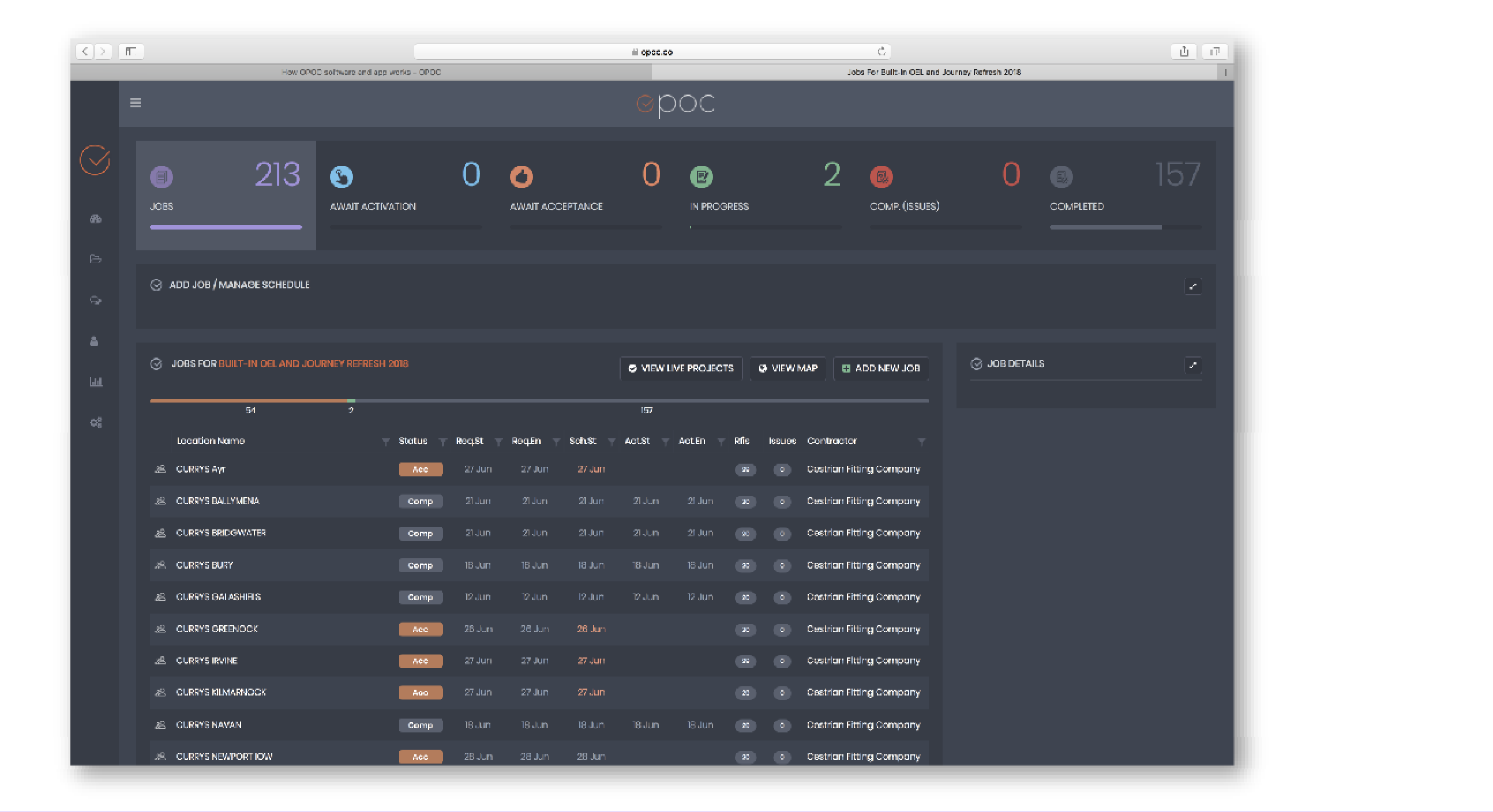The height and width of the screenshot is (812, 1493).
Task: Click the green In Progress icon
Action: [x=702, y=177]
